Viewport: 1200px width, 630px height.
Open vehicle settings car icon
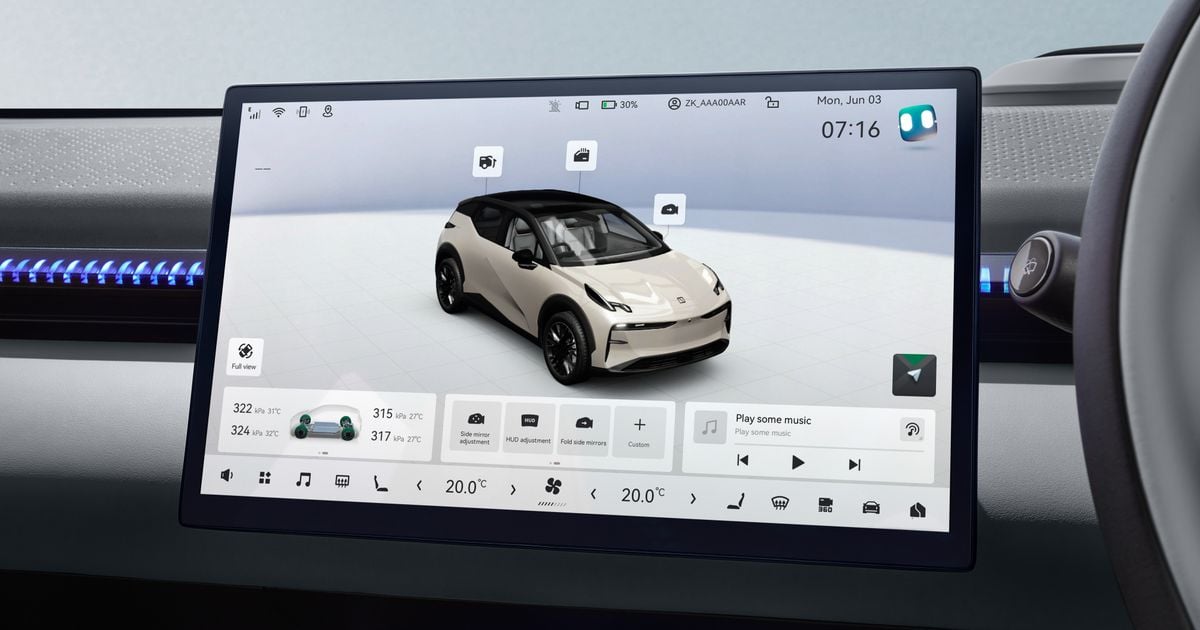click(871, 507)
